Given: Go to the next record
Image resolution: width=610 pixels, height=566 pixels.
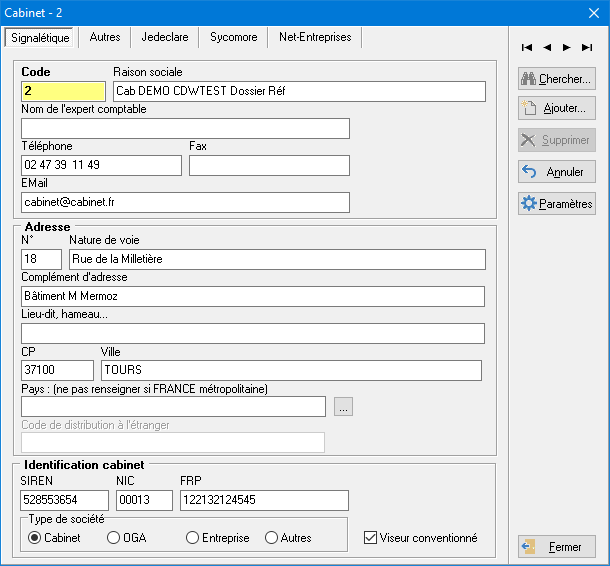Looking at the screenshot, I should (567, 47).
